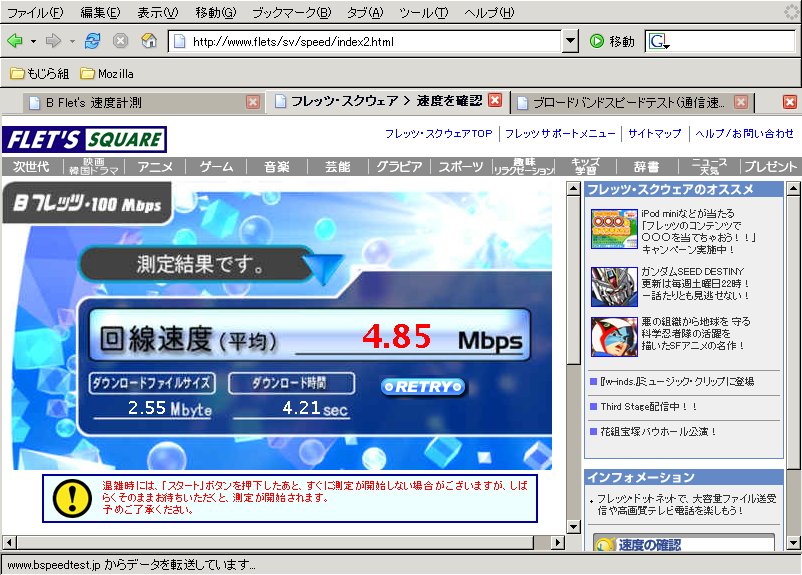Image resolution: width=802 pixels, height=575 pixels.
Task: Open the ツール(T) menu
Action: click(424, 12)
